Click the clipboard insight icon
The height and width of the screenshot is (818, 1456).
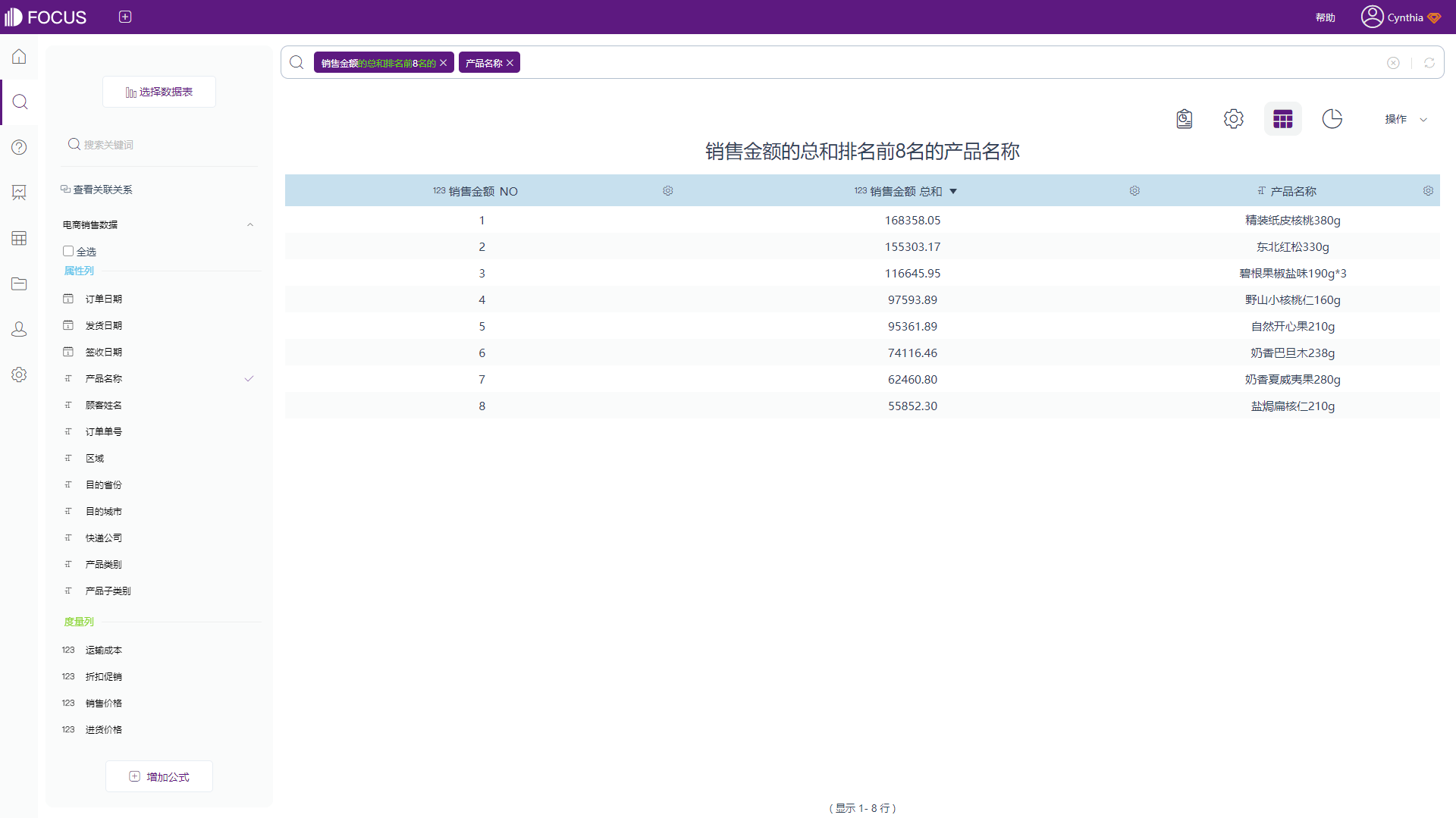(1184, 119)
